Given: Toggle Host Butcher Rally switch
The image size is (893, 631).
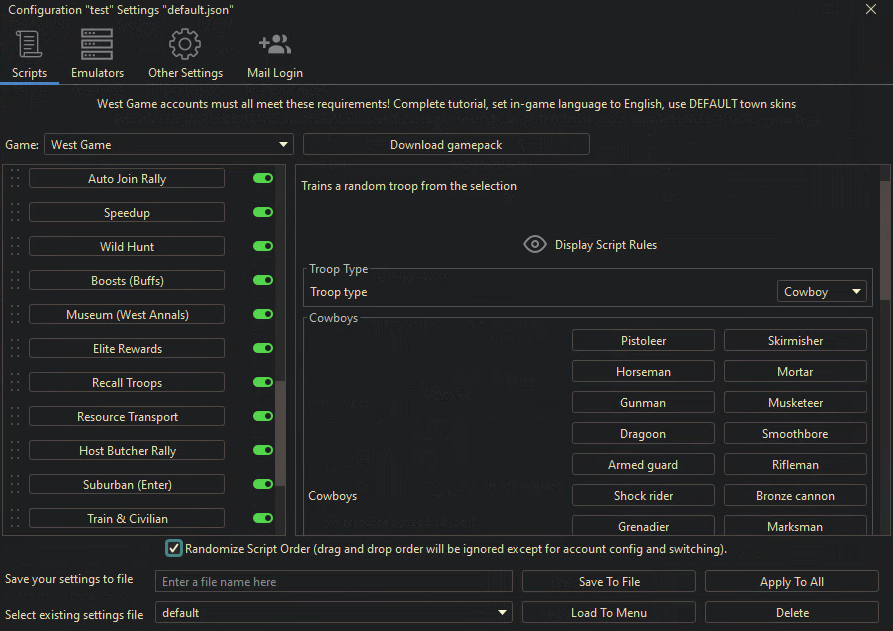Looking at the screenshot, I should (x=263, y=450).
